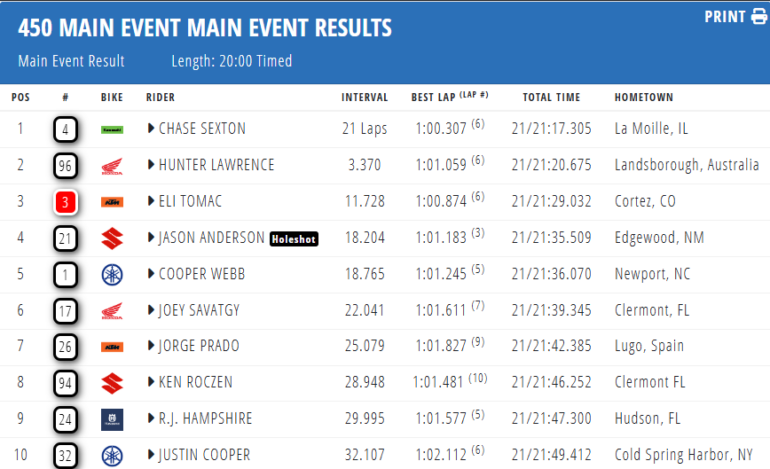Click Eli Tomac's KTM bike logo
The image size is (770, 469).
coord(112,202)
